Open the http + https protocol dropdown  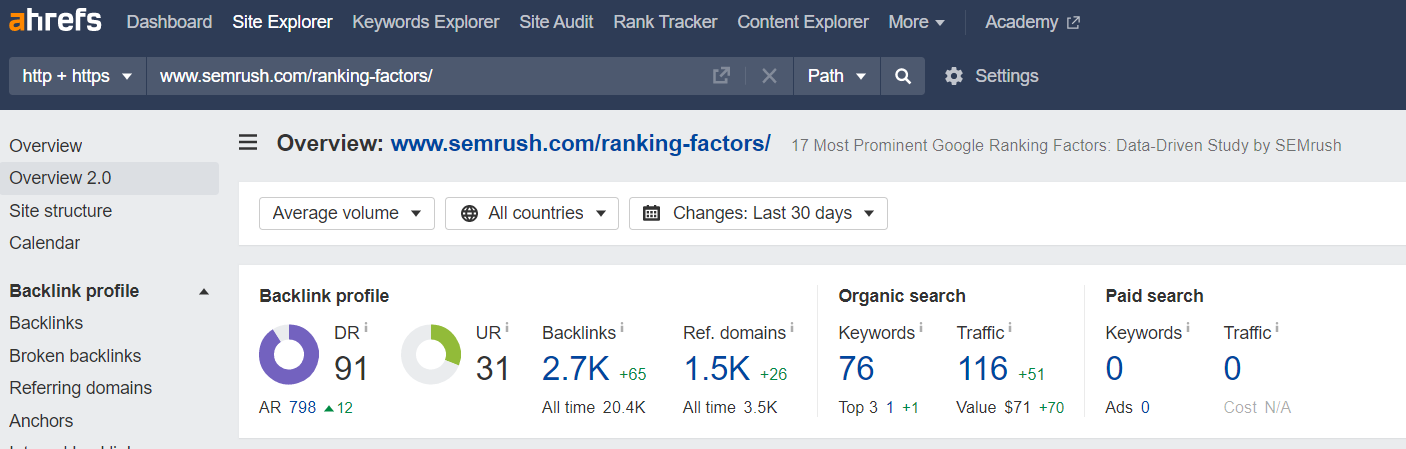(78, 76)
